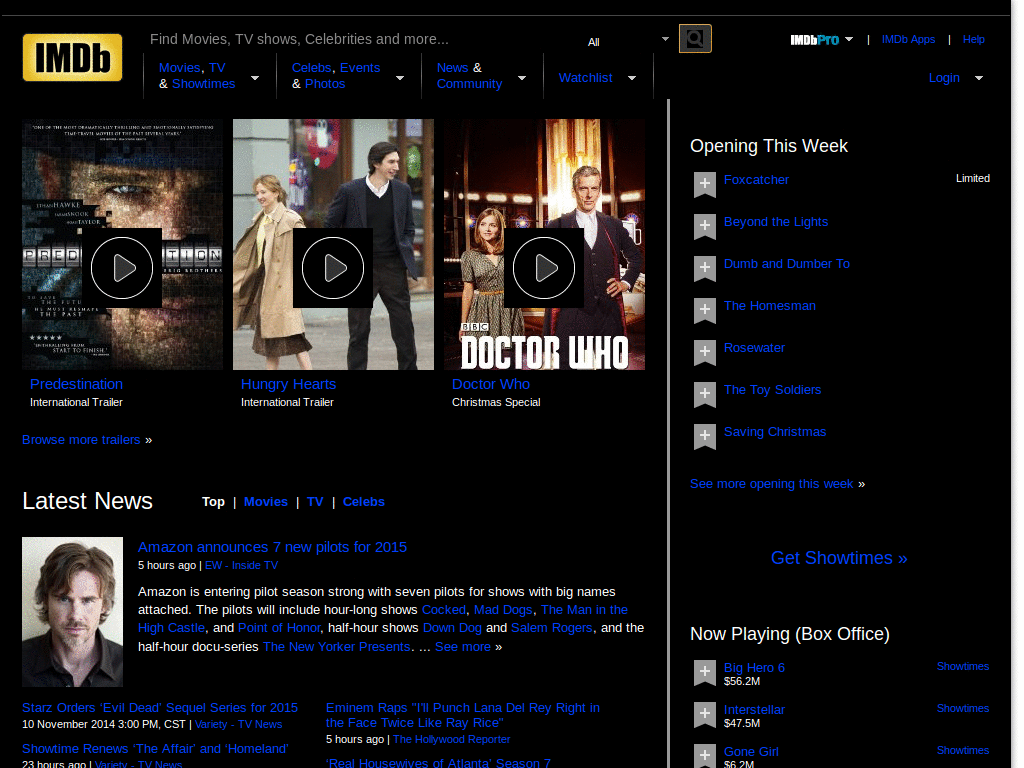This screenshot has width=1024, height=768.
Task: Add Interstellar to watchlist
Action: click(x=705, y=715)
